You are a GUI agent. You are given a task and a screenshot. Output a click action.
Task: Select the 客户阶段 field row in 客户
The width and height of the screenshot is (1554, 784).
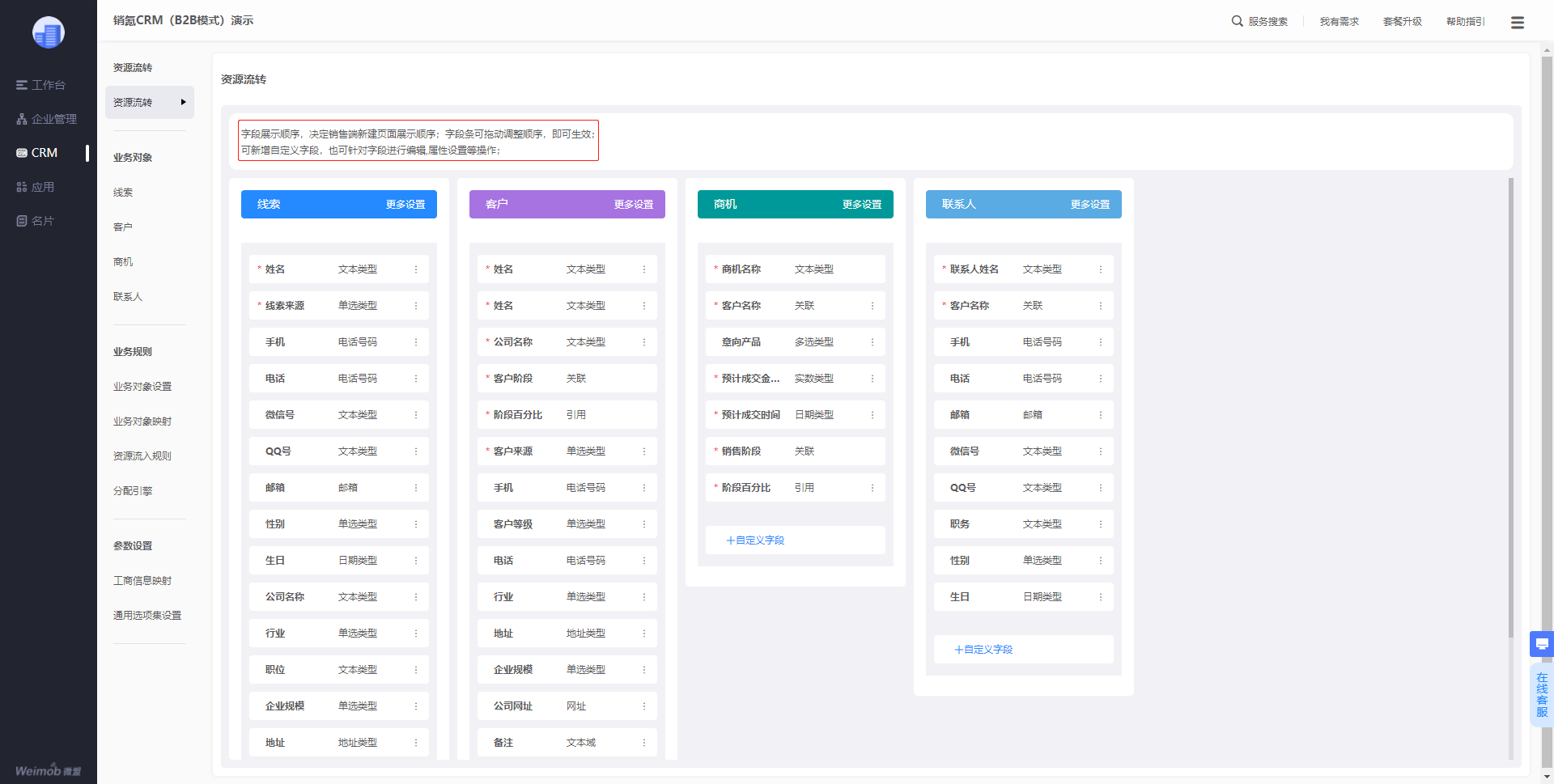pyautogui.click(x=567, y=379)
